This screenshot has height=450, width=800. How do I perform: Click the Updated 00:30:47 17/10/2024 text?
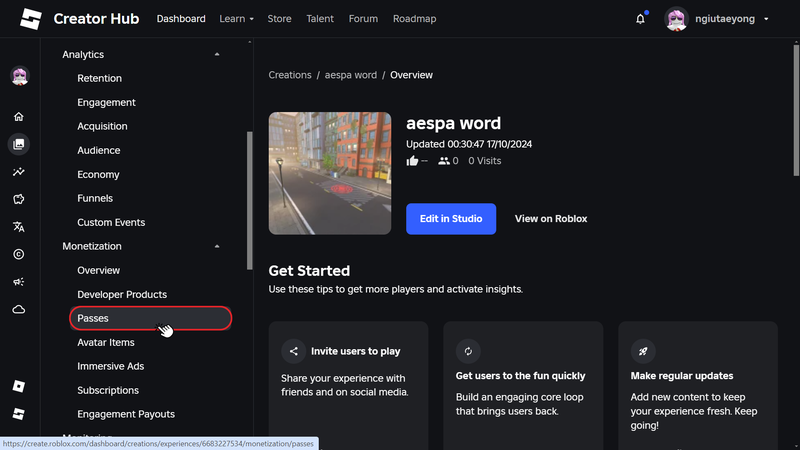(469, 144)
